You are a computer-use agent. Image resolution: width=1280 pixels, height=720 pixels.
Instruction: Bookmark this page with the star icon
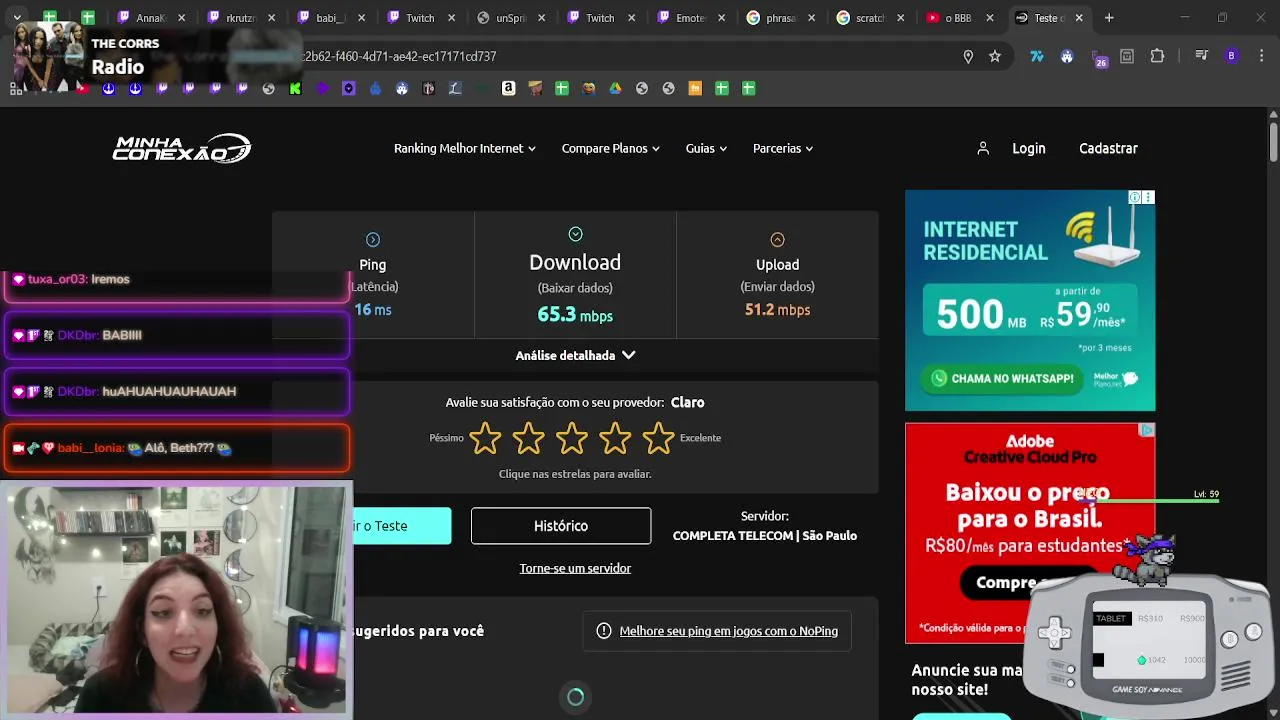click(995, 56)
